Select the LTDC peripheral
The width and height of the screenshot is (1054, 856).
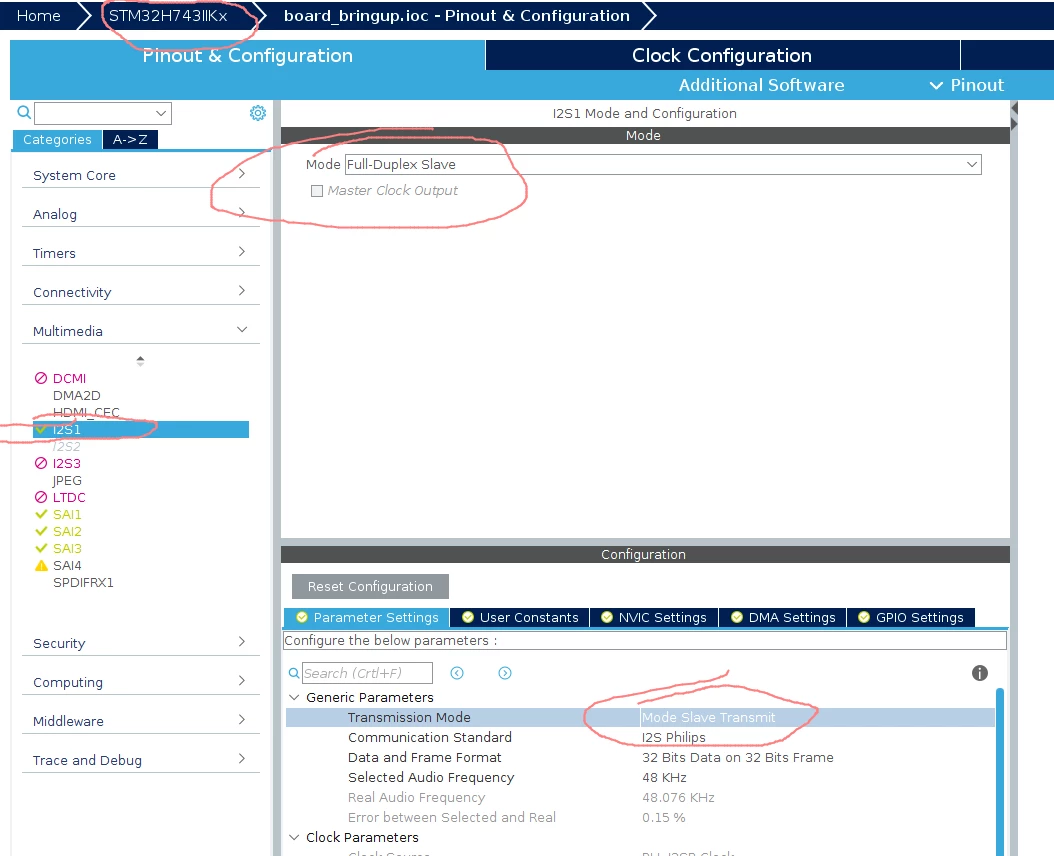[x=69, y=498]
